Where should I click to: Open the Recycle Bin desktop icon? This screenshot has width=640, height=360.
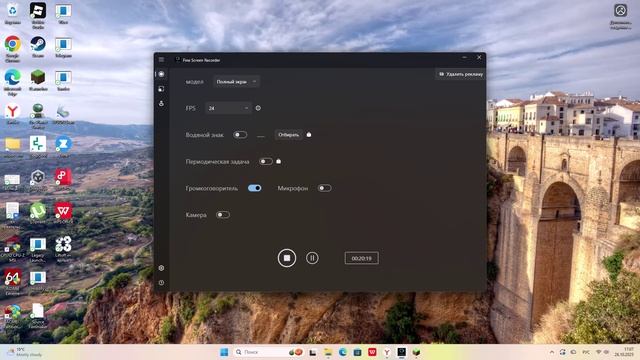[13, 14]
